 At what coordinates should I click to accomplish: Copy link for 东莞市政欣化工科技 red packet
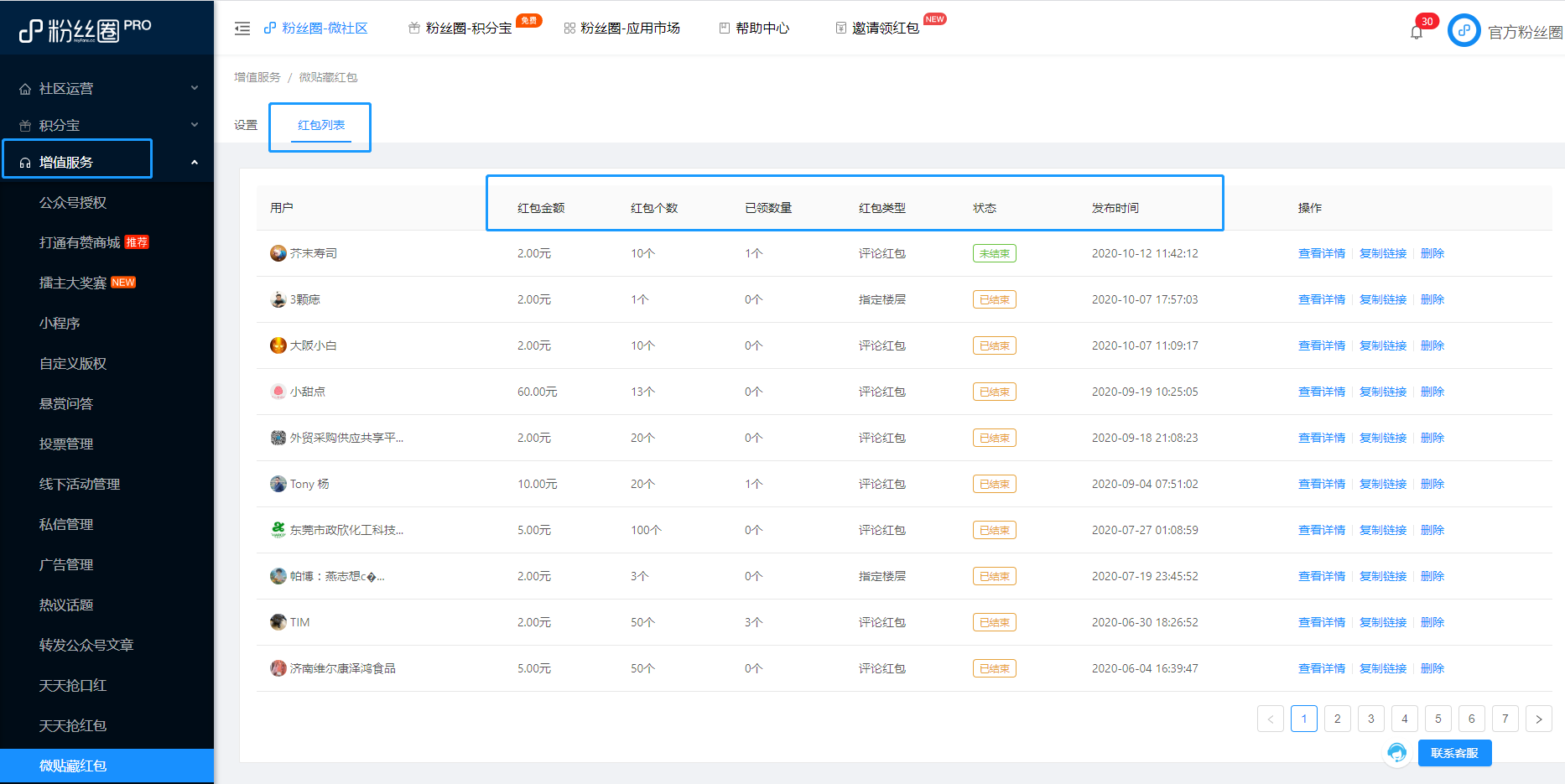pos(1383,530)
